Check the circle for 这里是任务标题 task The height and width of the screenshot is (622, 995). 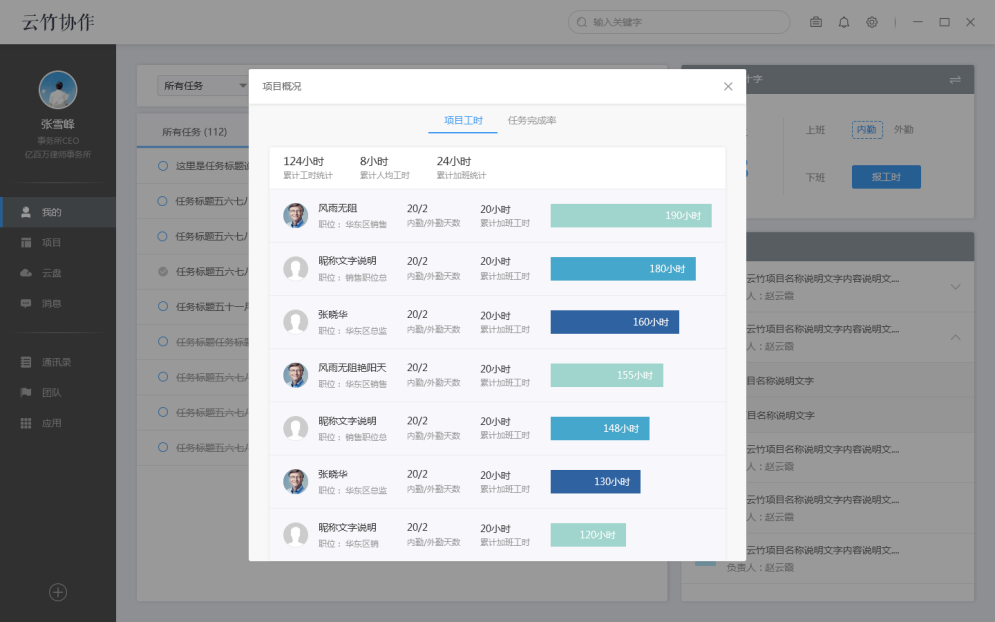[x=162, y=166]
